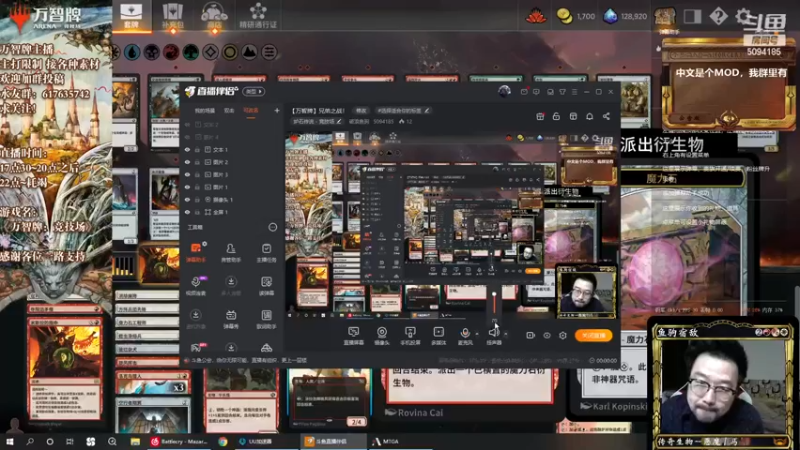Open the 弹幕秀 tool
This screenshot has width=800, height=450.
(x=231, y=319)
